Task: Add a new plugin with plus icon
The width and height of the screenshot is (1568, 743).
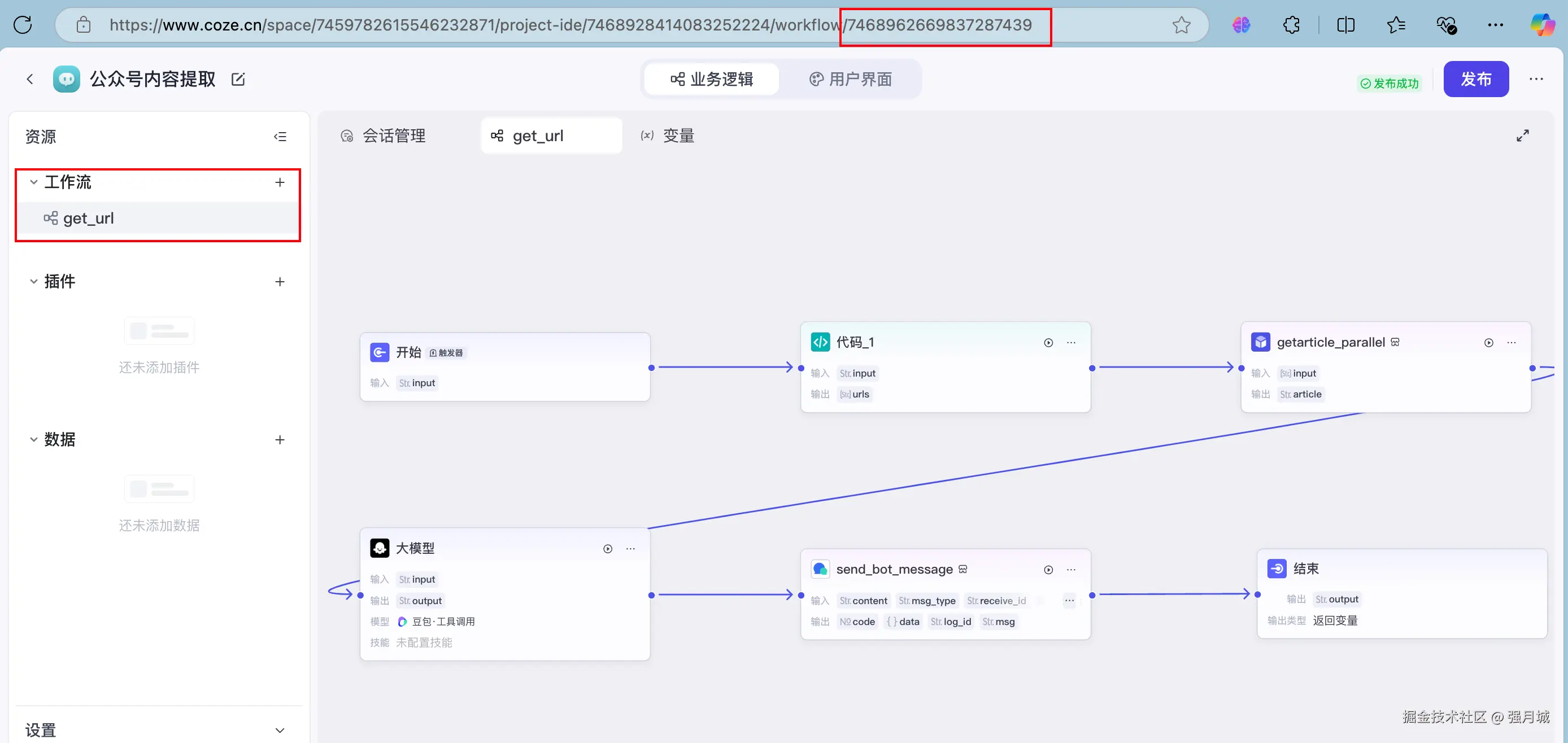Action: pos(280,282)
